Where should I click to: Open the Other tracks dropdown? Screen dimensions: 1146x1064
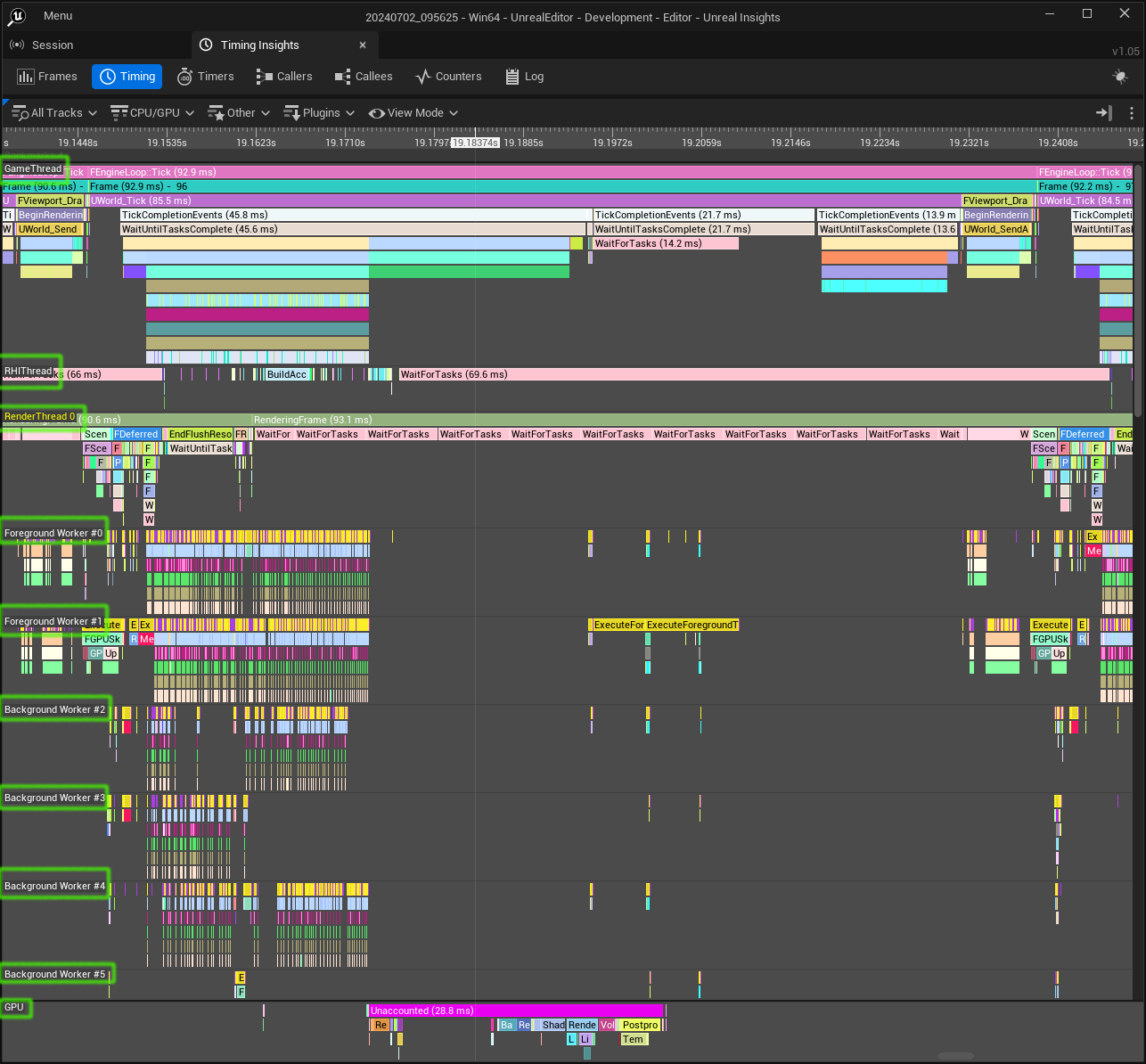(x=239, y=113)
